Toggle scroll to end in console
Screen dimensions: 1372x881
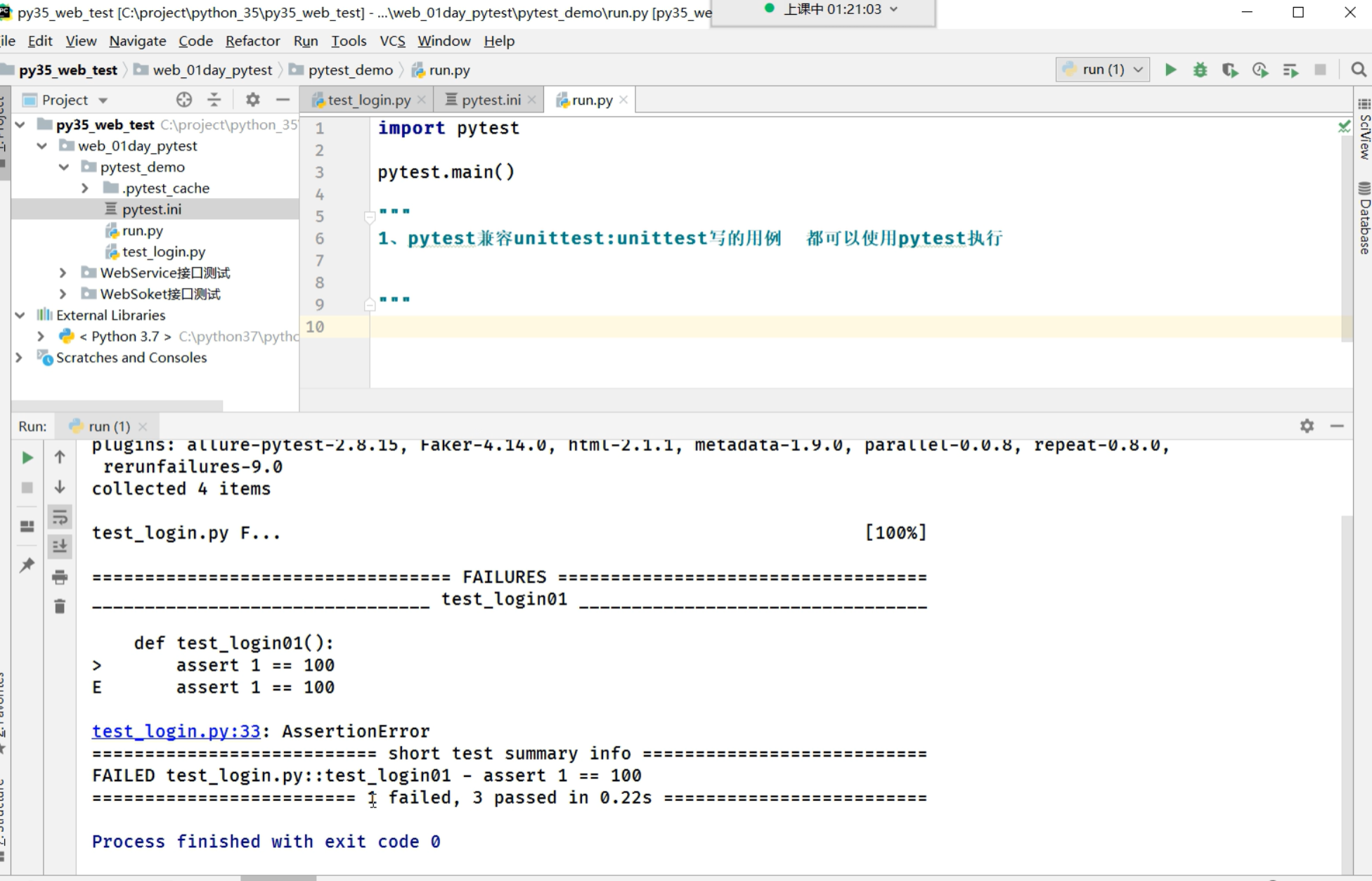coord(60,547)
